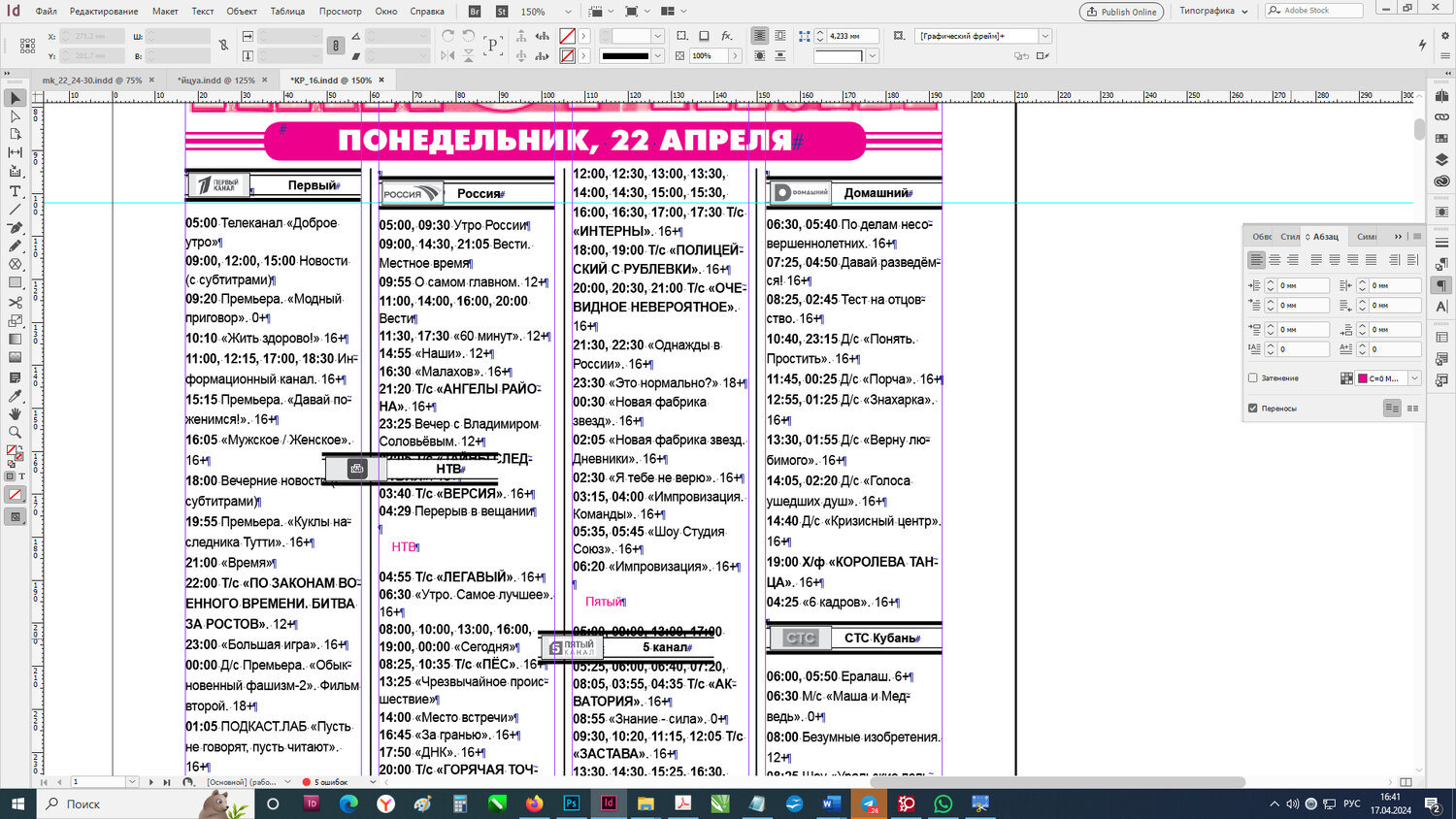
Task: Switch to the mk_22_24-30.indd document tab
Action: coord(91,81)
